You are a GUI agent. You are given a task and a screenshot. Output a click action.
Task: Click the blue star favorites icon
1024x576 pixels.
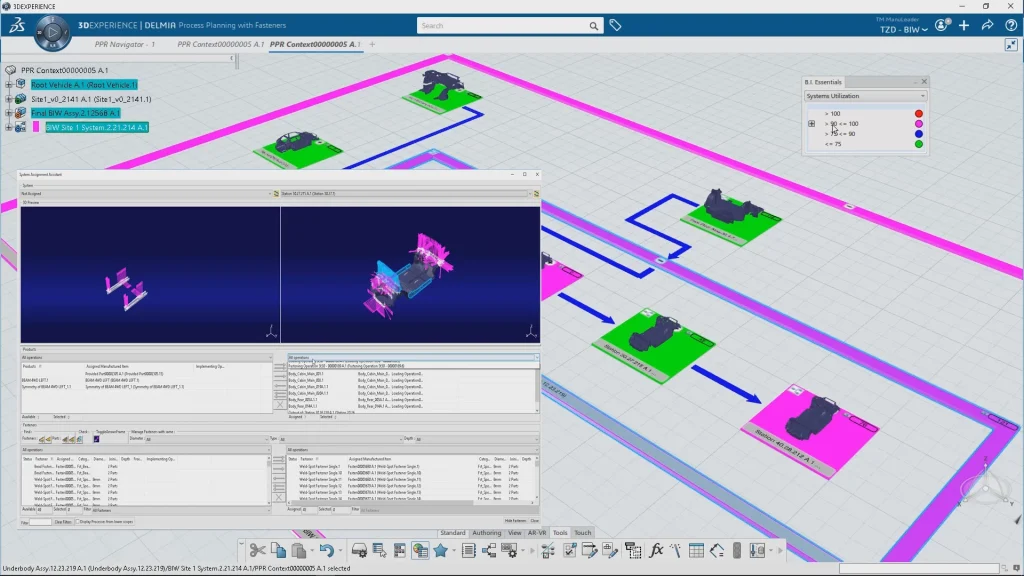[441, 550]
